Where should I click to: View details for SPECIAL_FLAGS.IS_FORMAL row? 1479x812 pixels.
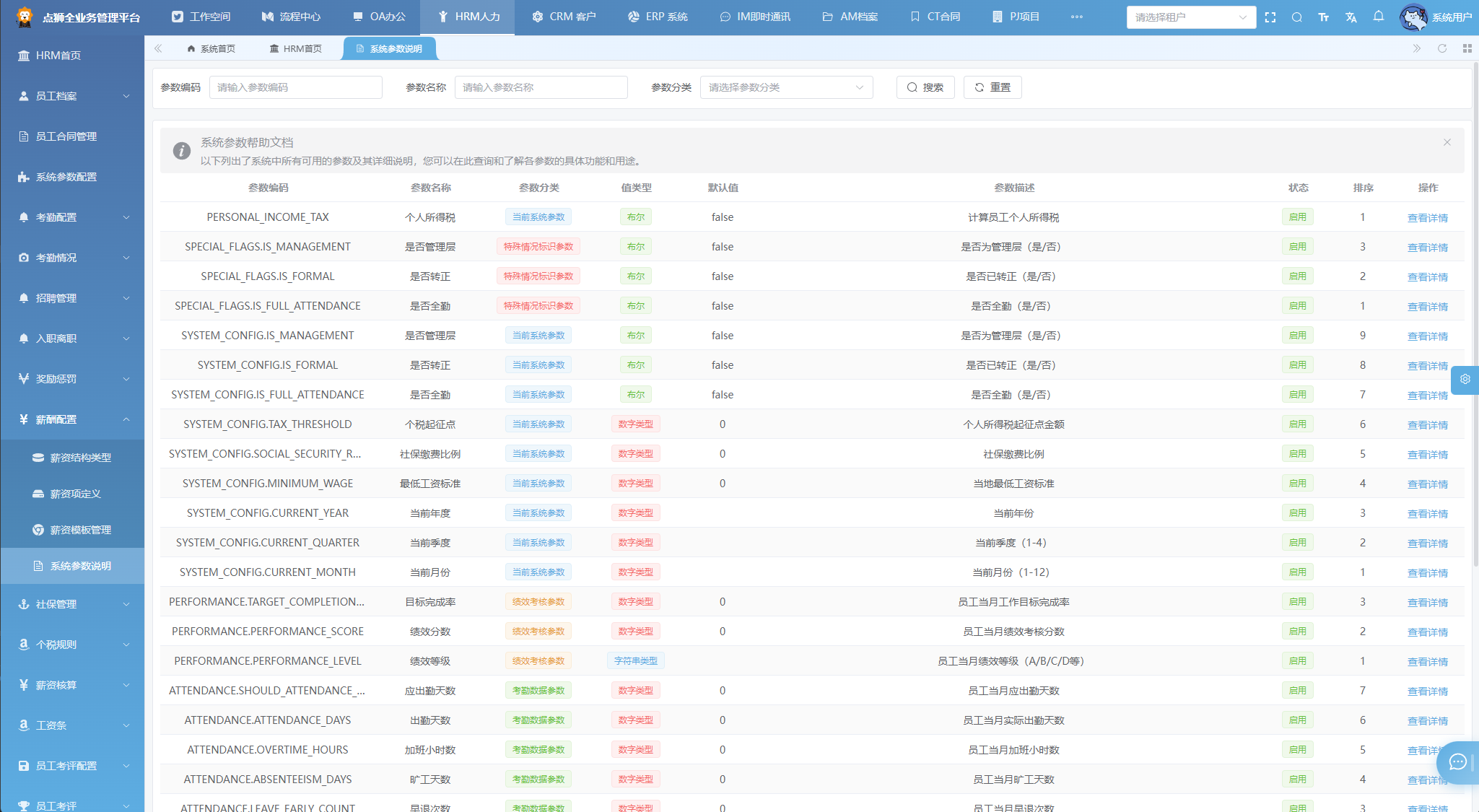(1427, 277)
